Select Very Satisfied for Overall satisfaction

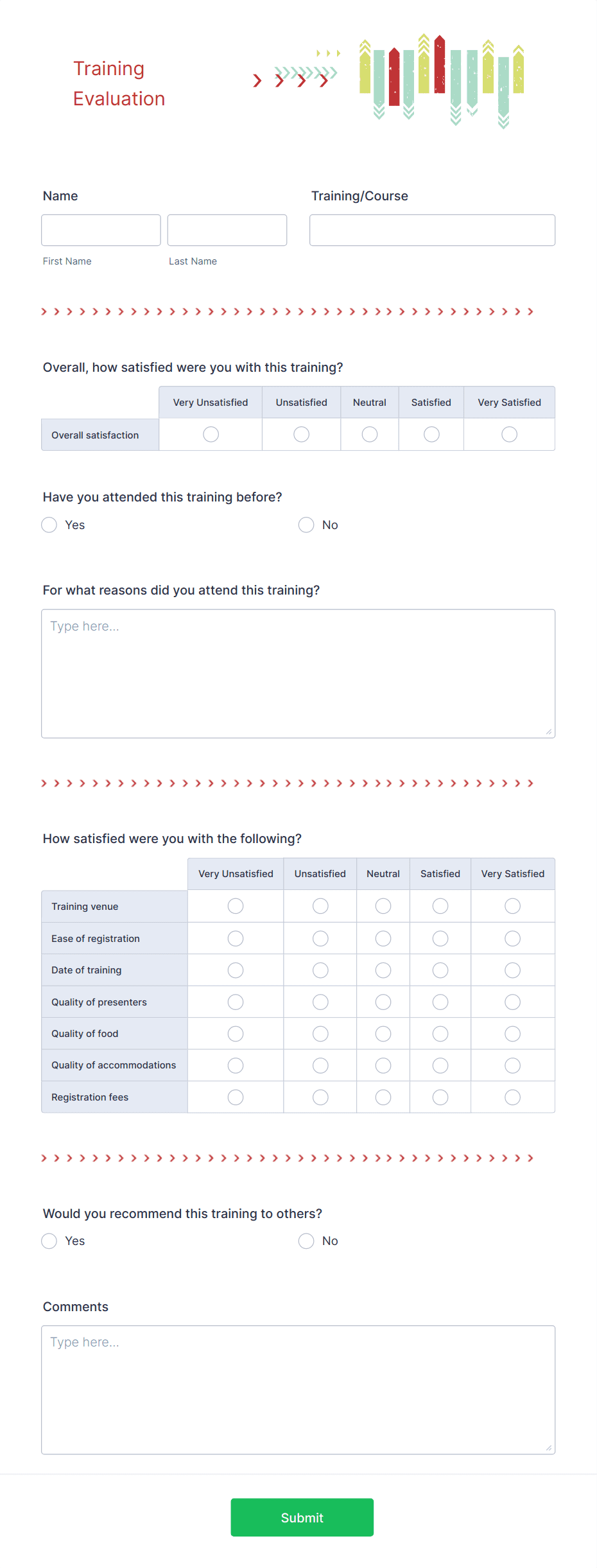click(509, 435)
